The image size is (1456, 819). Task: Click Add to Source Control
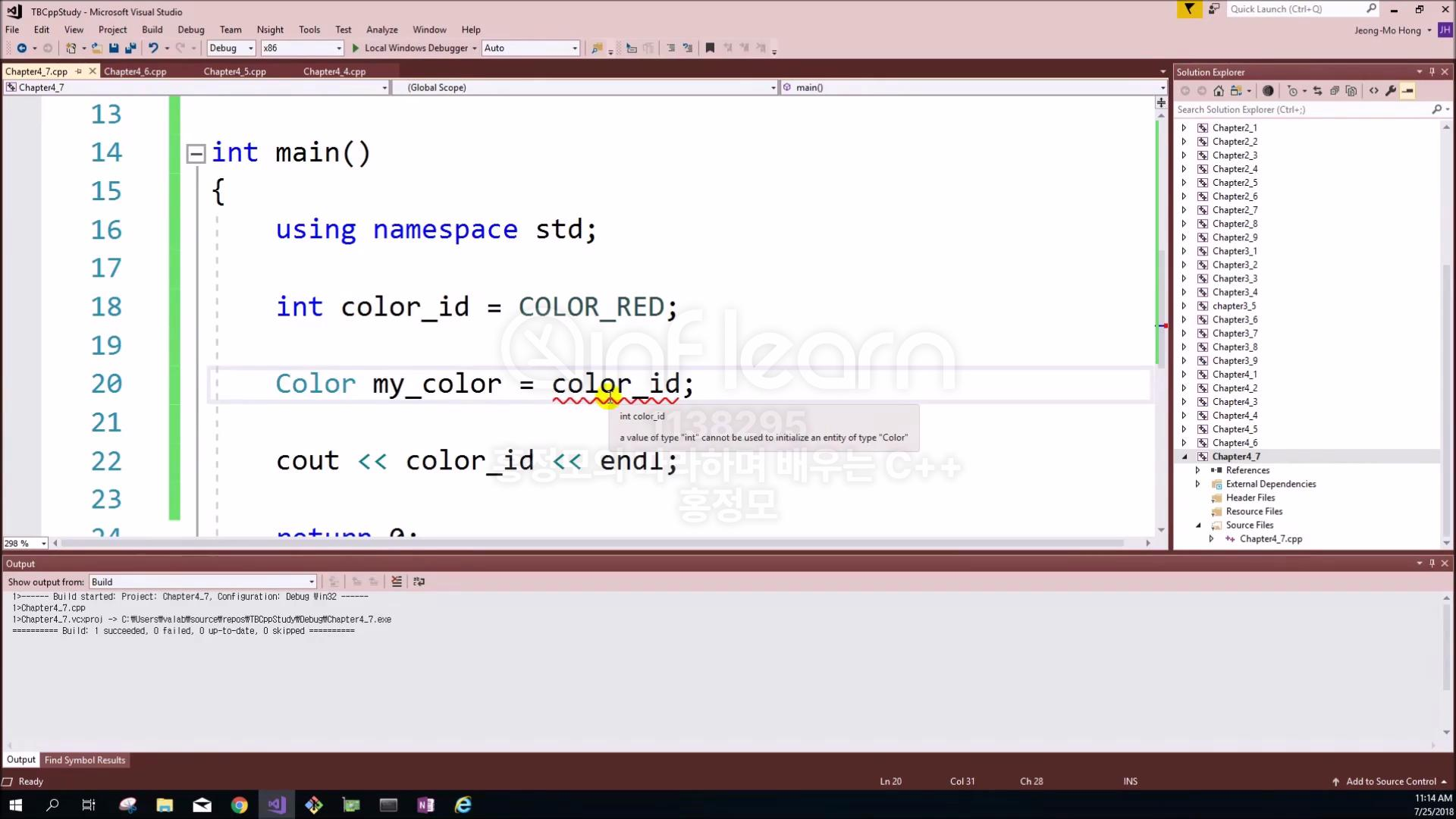[x=1390, y=781]
